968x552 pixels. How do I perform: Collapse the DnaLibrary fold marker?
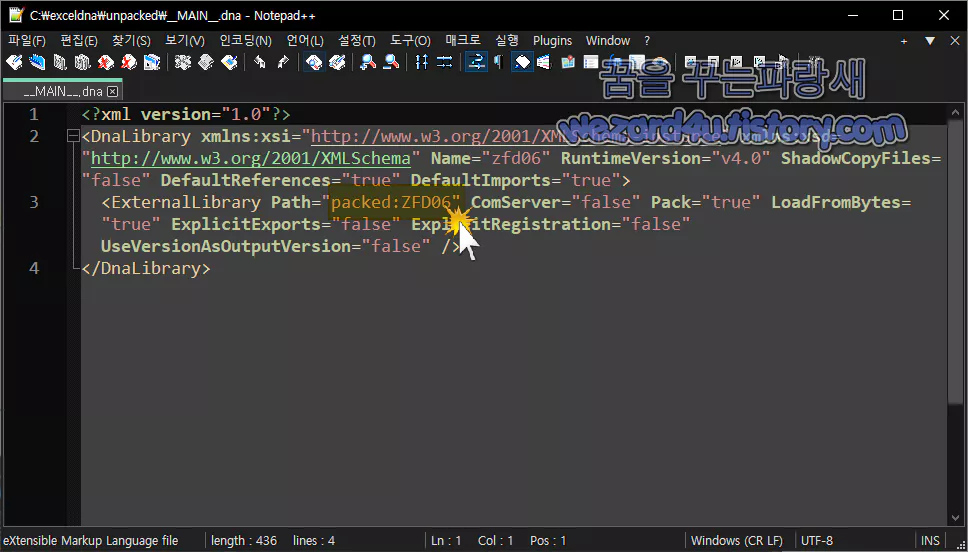tap(74, 136)
